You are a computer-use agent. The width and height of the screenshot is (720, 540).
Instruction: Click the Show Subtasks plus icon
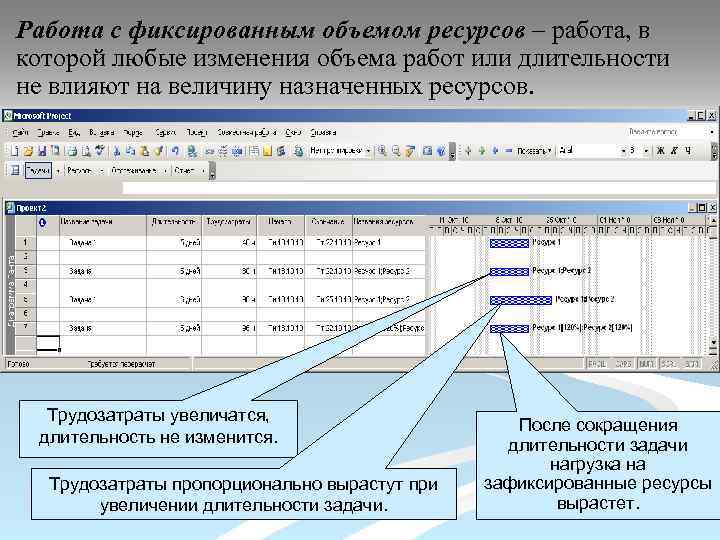[x=495, y=151]
